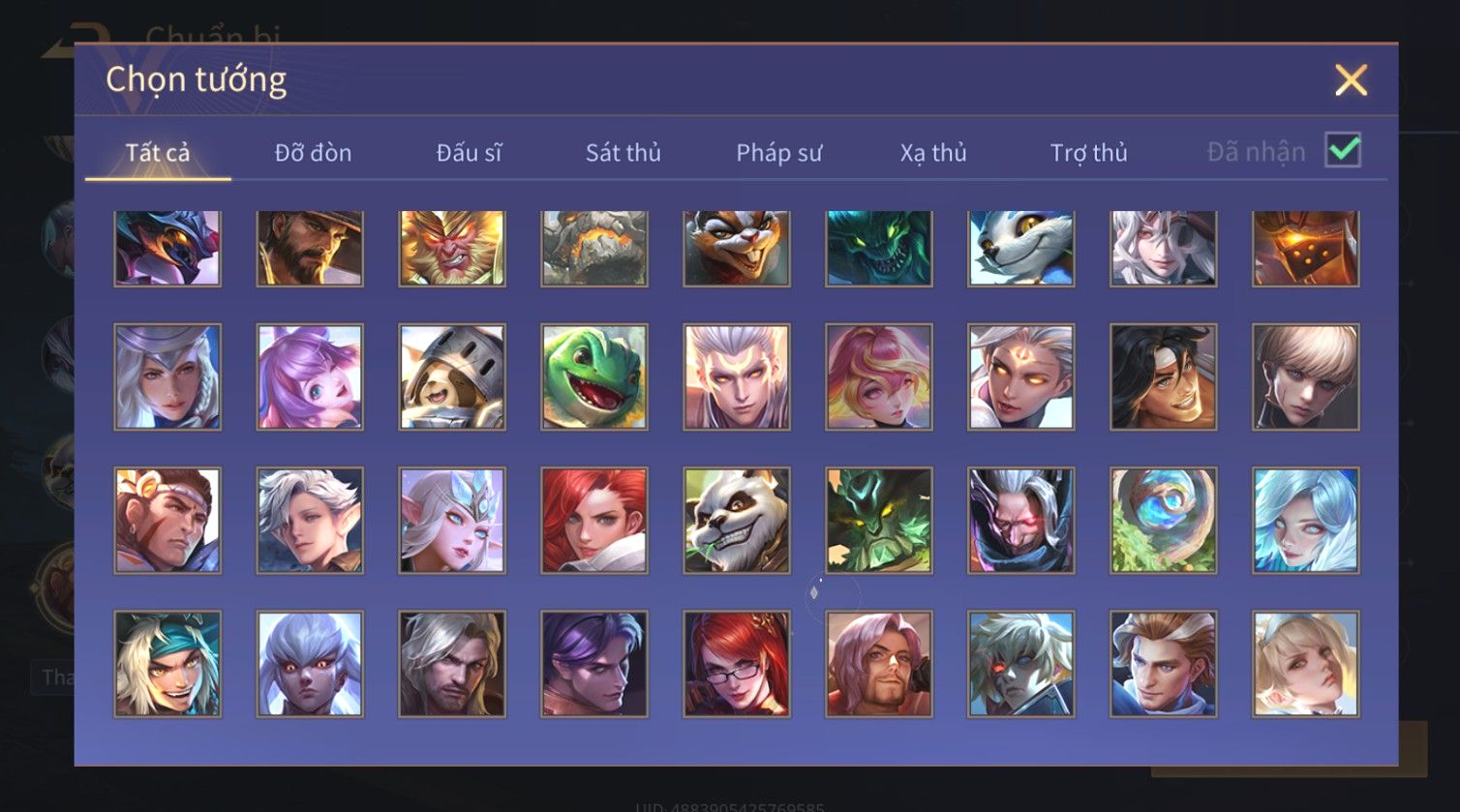Switch to the Pháp sư tab
1460x812 pixels.
779,153
